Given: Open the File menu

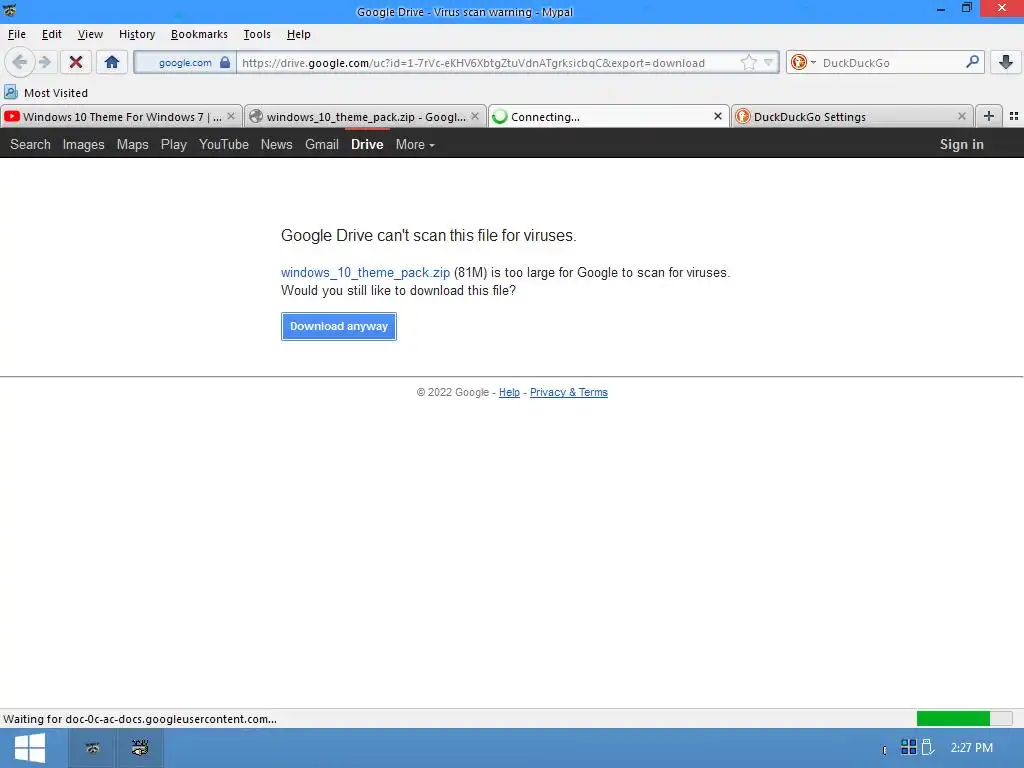Looking at the screenshot, I should click(17, 34).
